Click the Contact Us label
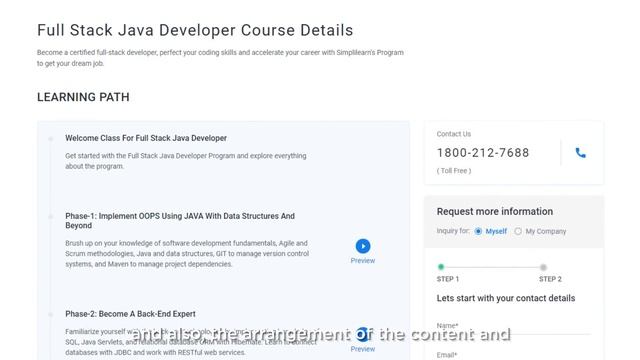The image size is (640, 360). click(x=453, y=134)
